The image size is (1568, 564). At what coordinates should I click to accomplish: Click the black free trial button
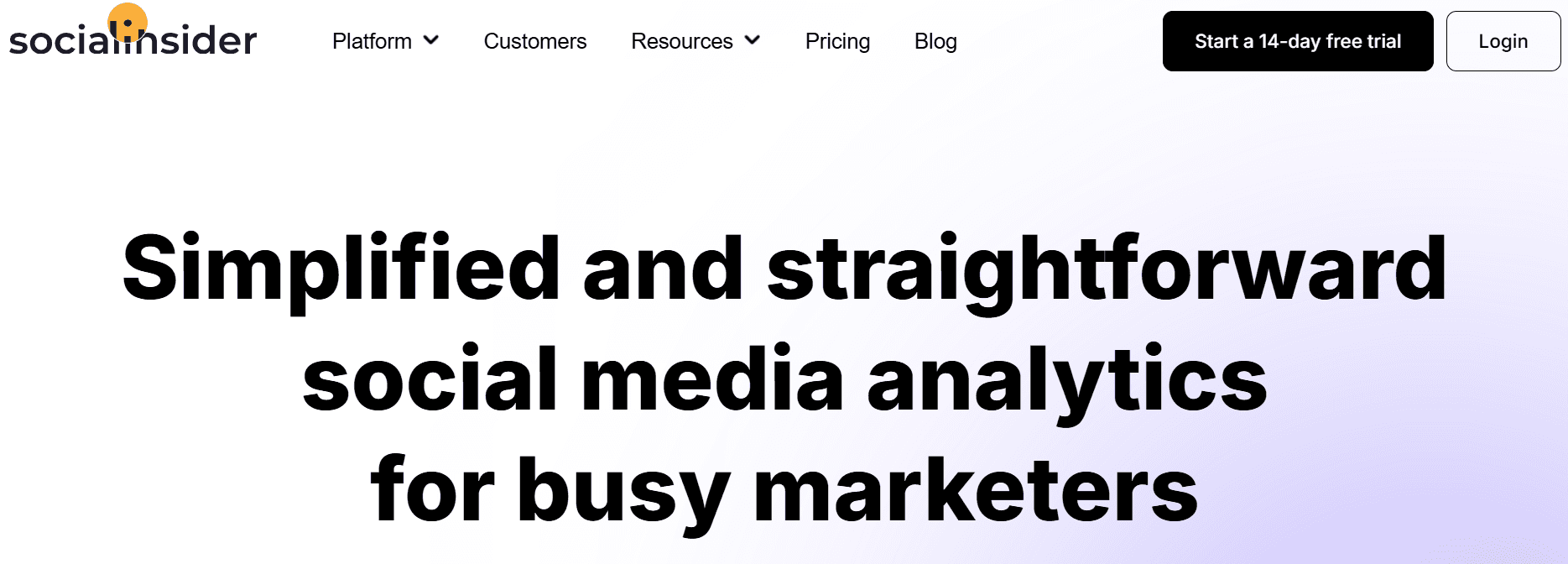[x=1297, y=40]
